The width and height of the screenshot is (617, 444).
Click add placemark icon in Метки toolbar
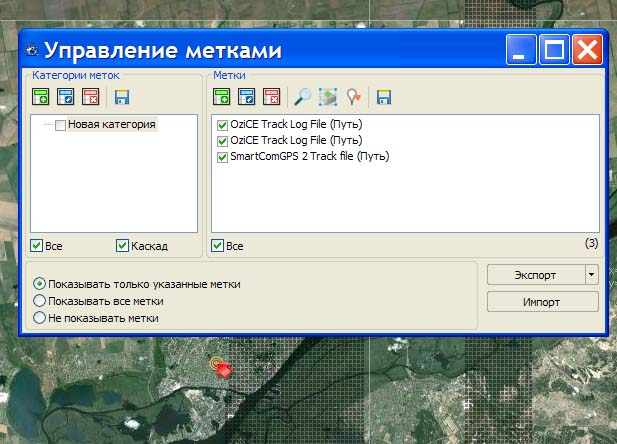pyautogui.click(x=222, y=97)
